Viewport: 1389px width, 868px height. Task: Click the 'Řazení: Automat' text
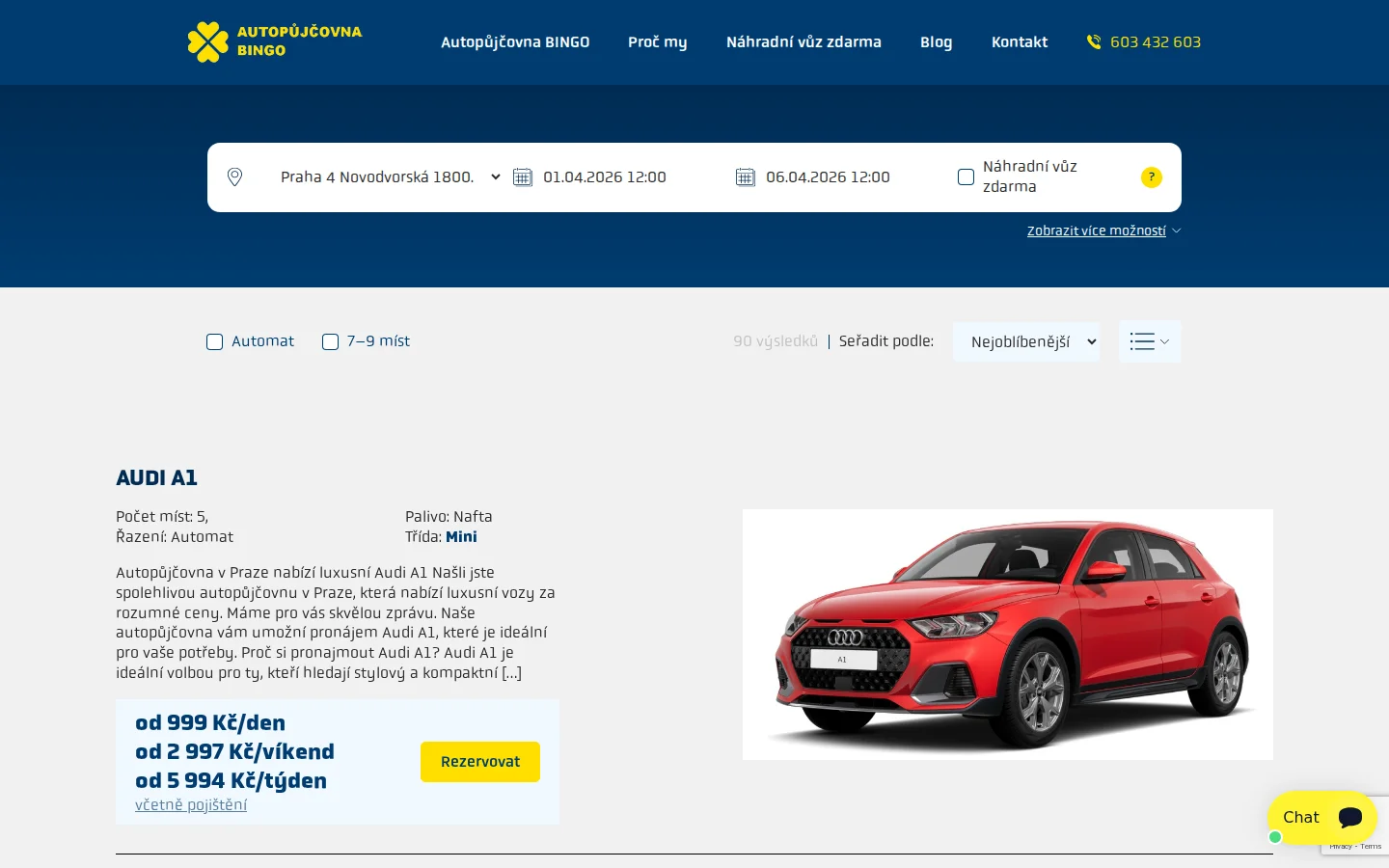tap(175, 536)
